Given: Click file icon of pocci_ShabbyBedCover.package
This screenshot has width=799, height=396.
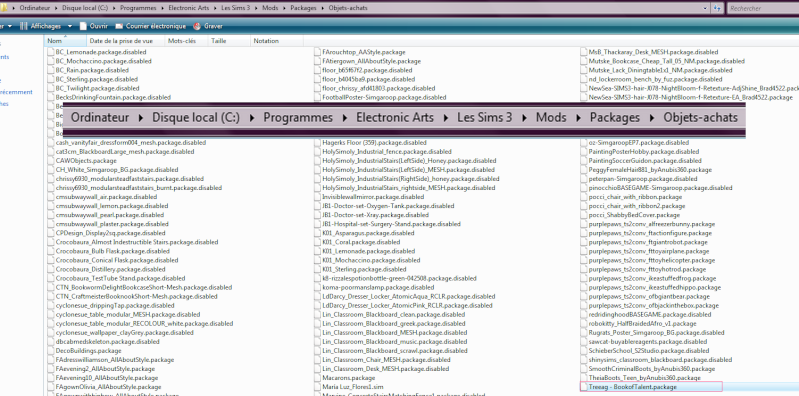Looking at the screenshot, I should point(583,215).
